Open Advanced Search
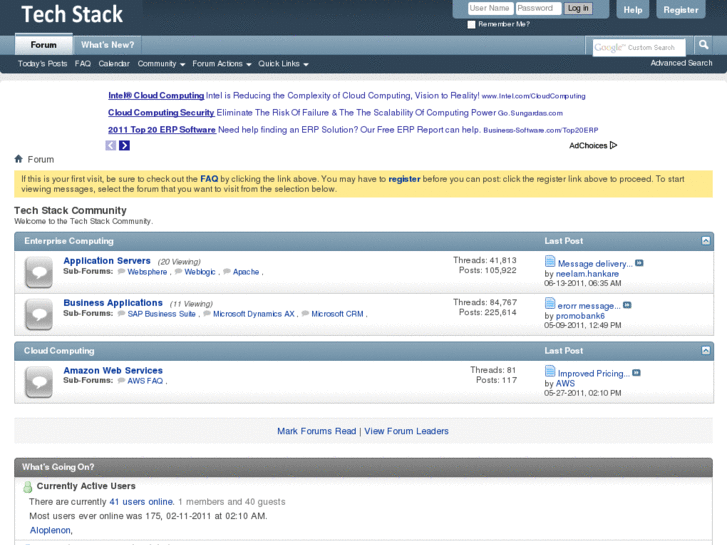This screenshot has height=545, width=727. coord(681,63)
